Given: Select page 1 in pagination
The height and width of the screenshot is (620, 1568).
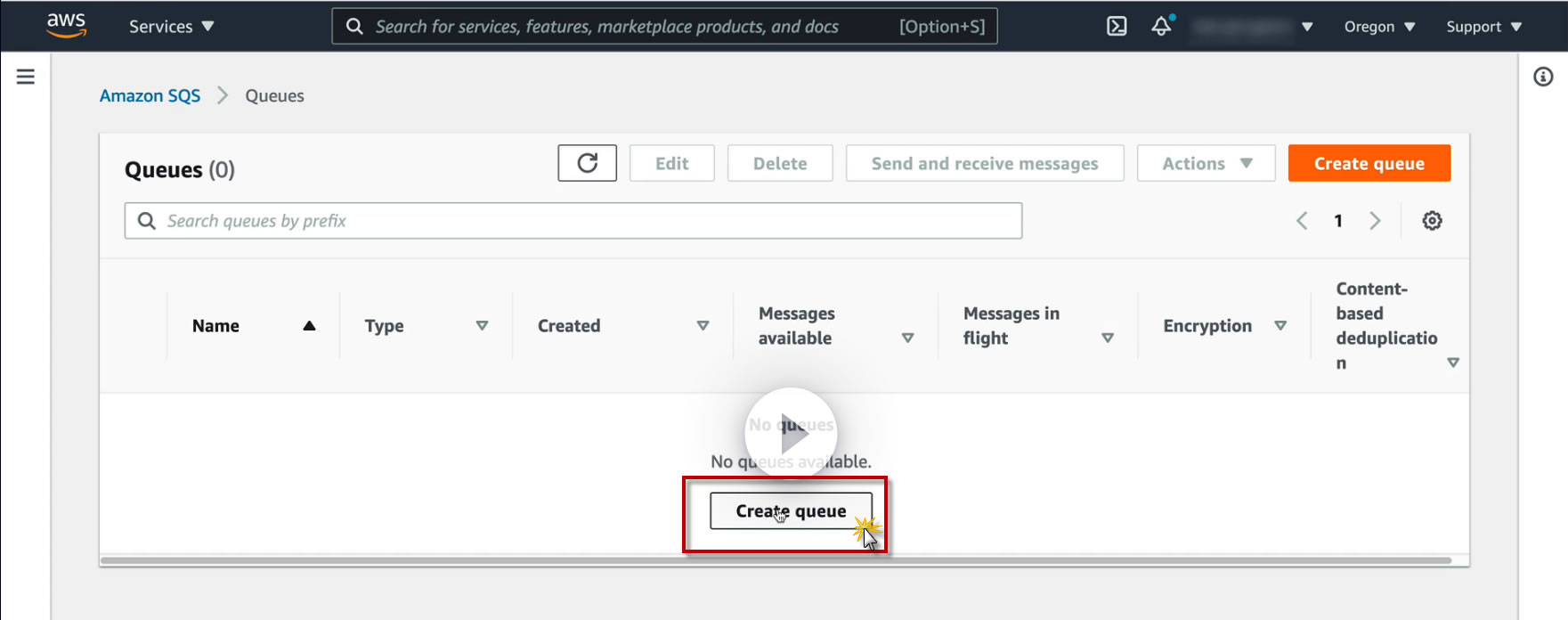Looking at the screenshot, I should click(1338, 221).
